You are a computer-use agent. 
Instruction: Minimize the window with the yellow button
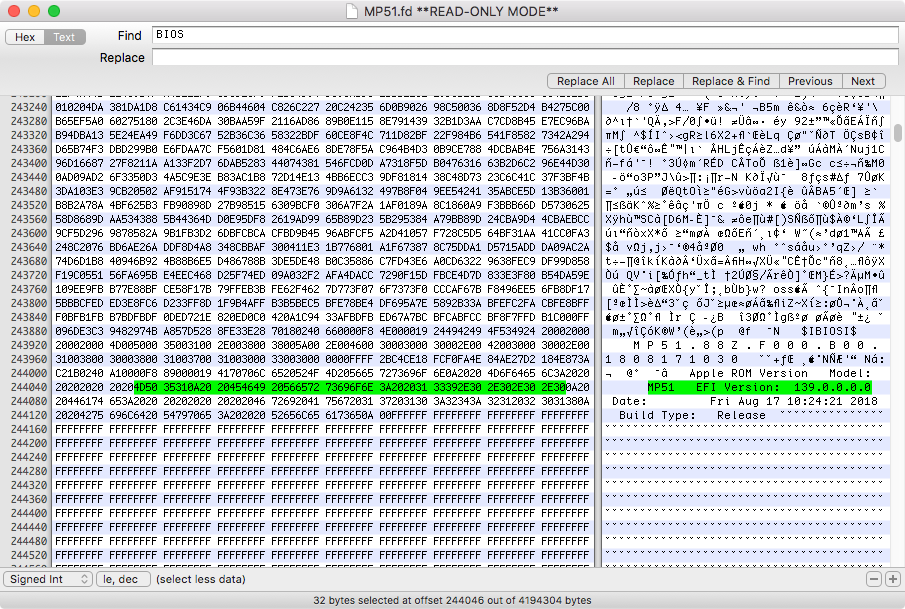click(x=33, y=11)
